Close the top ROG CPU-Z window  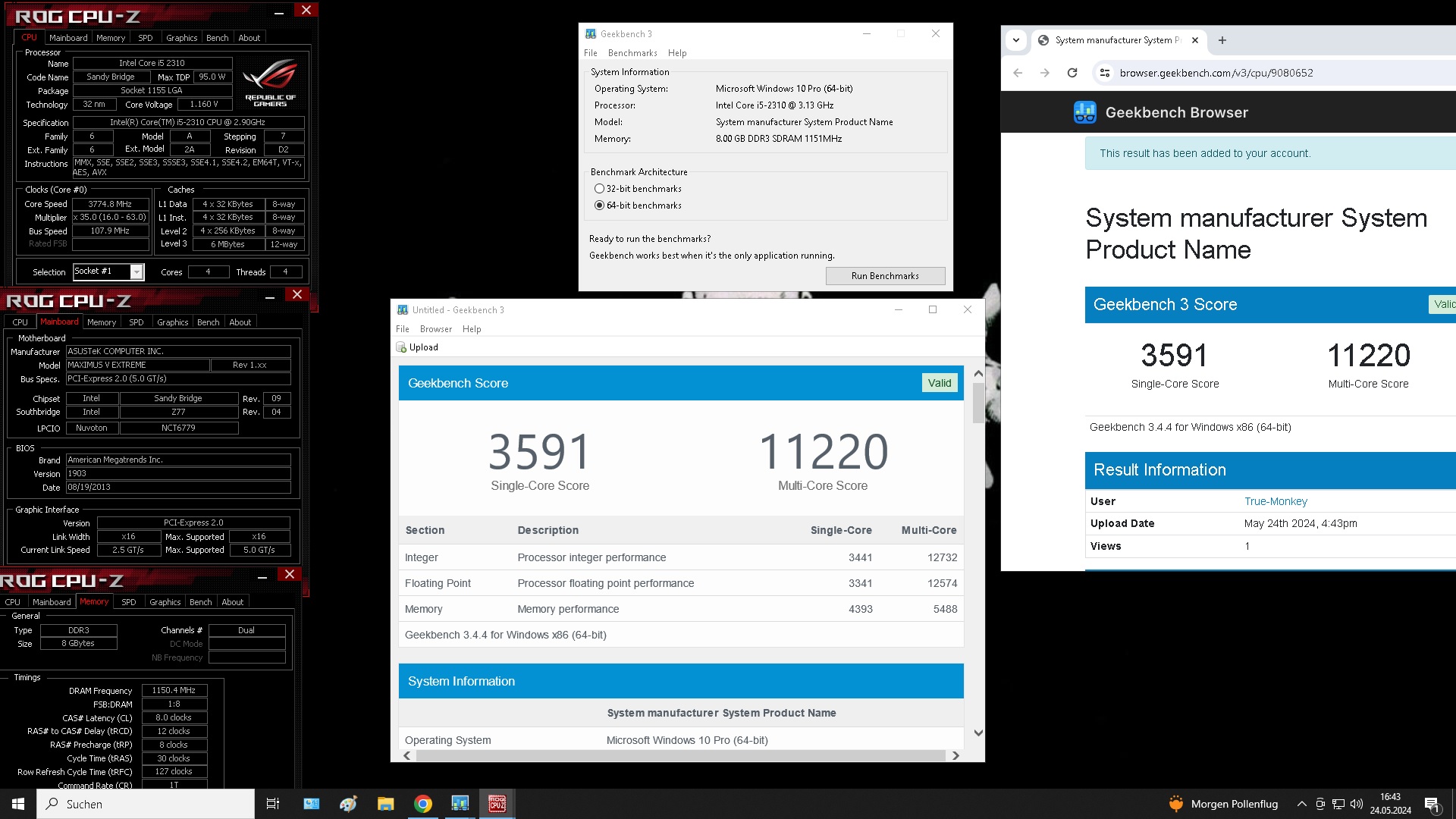306,10
